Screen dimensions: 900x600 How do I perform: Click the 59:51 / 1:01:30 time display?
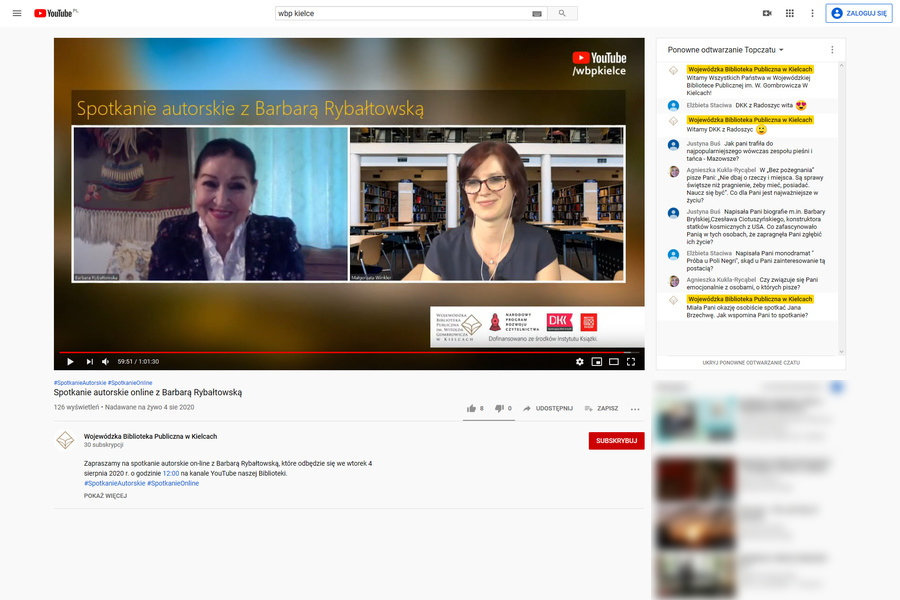pyautogui.click(x=138, y=362)
